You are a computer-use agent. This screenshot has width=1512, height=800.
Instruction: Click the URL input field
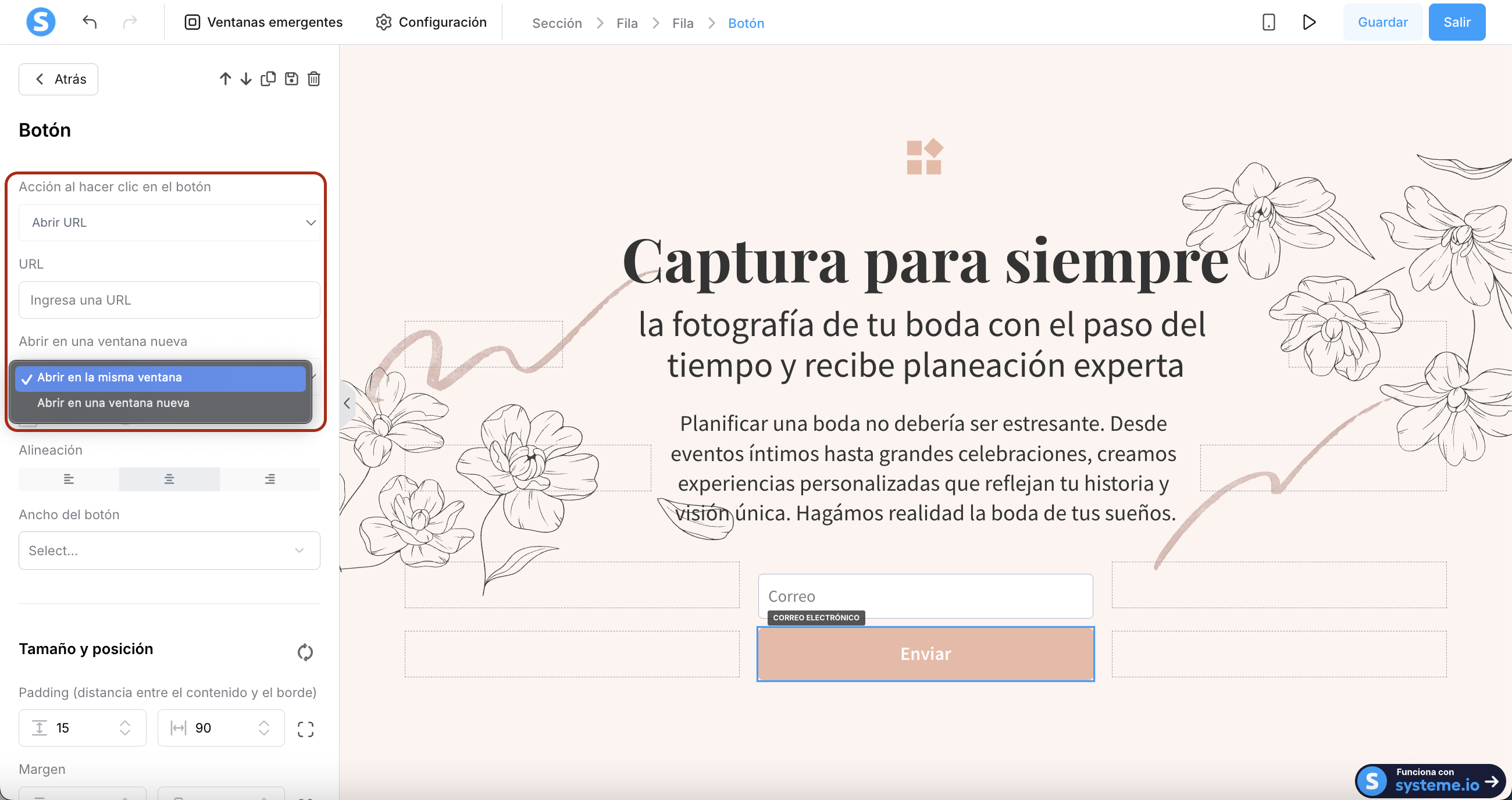pyautogui.click(x=169, y=300)
